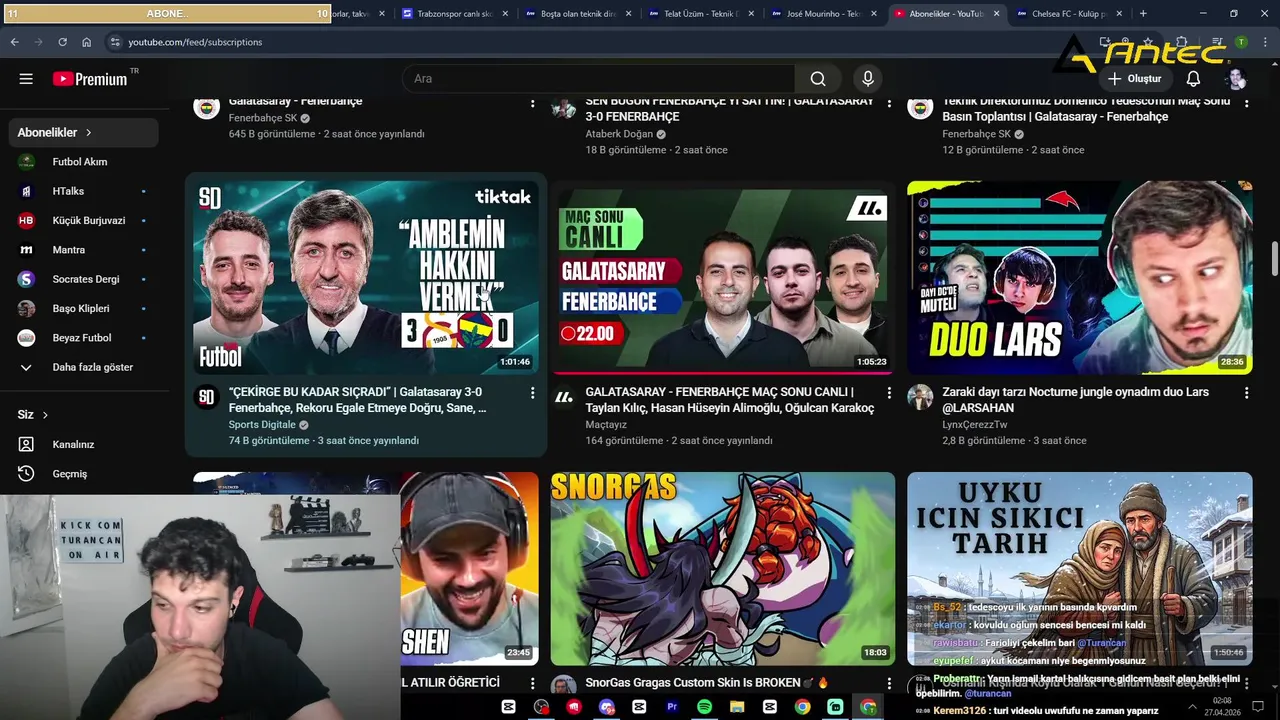This screenshot has height=720, width=1280.
Task: Click the Ataberk Doğan channel avatar
Action: tap(563, 107)
